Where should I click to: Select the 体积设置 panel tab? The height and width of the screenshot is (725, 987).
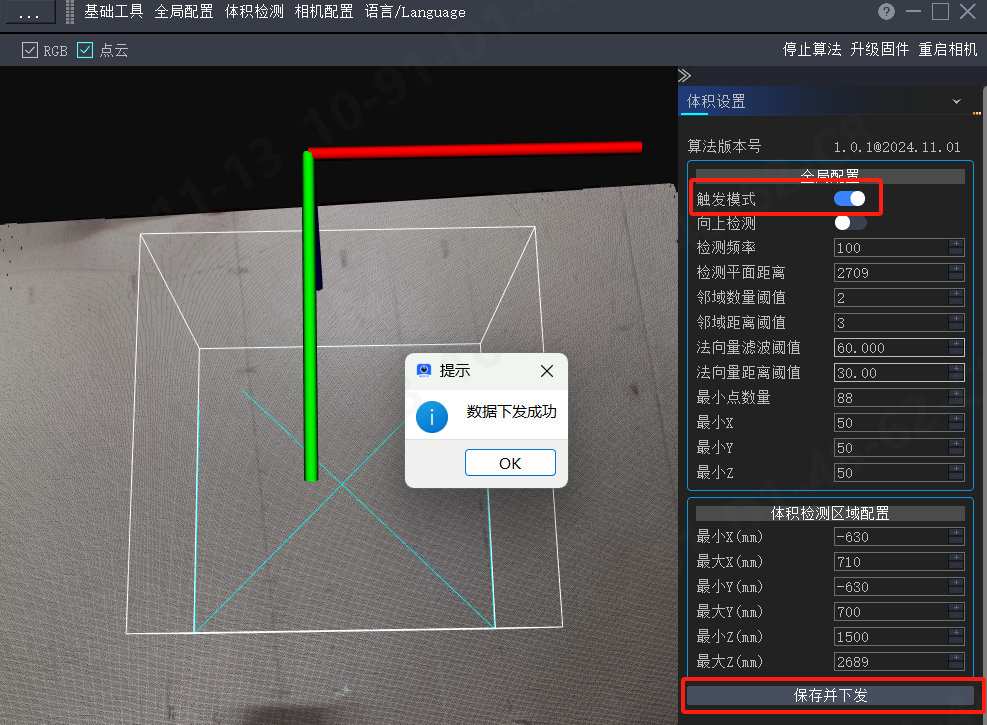point(716,101)
